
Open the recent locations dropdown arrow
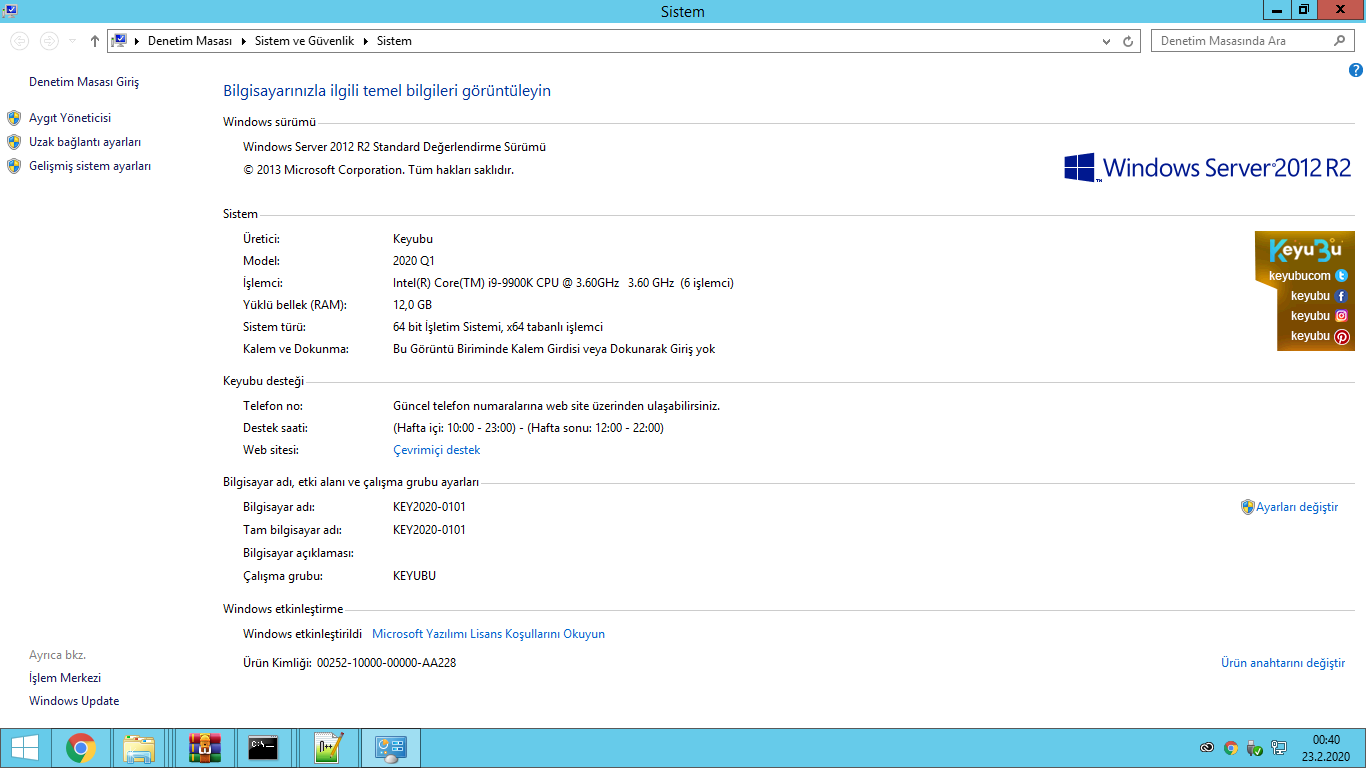[x=73, y=41]
